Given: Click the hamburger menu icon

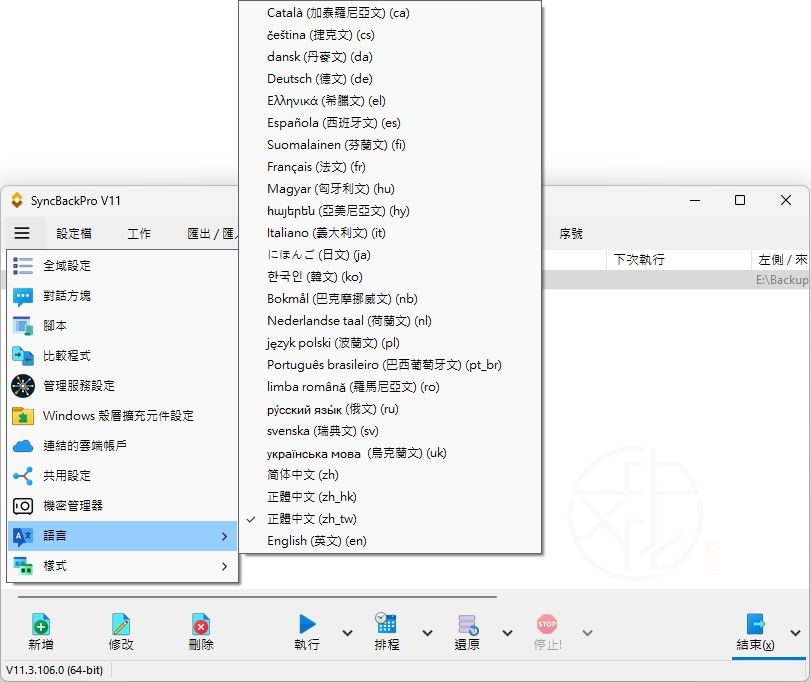Looking at the screenshot, I should coord(22,233).
